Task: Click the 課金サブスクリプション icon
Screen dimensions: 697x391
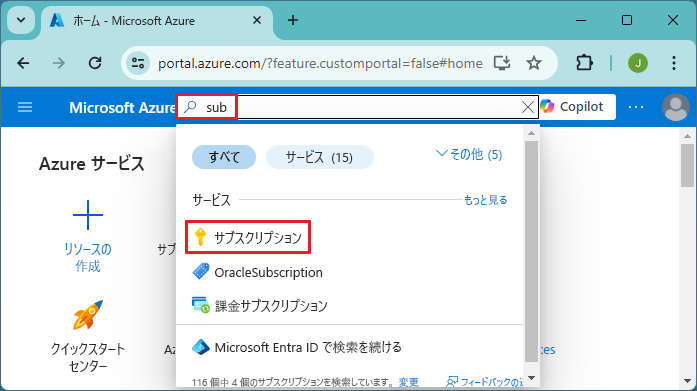Action: point(201,305)
